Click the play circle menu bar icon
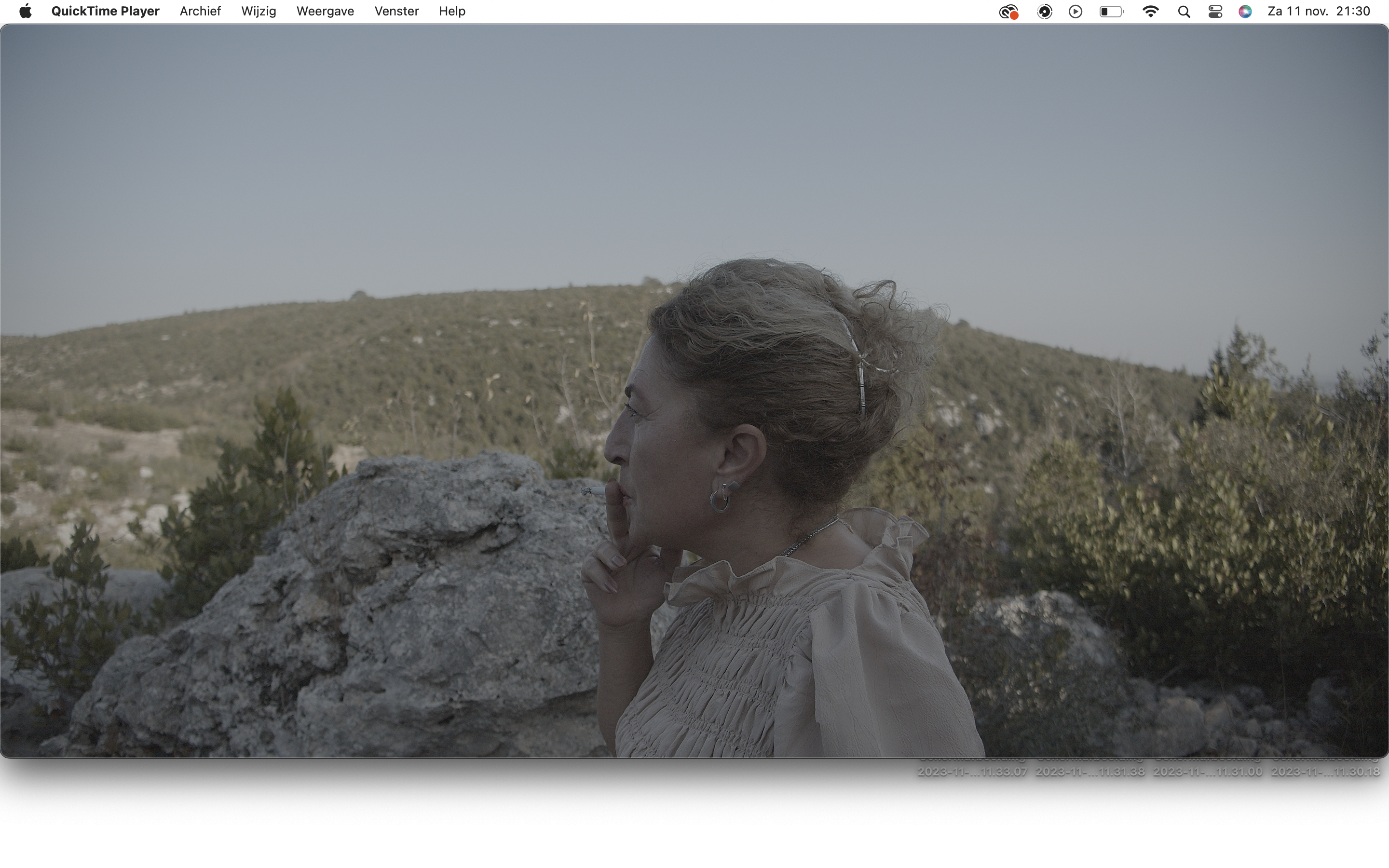The width and height of the screenshot is (1389, 868). tap(1076, 12)
